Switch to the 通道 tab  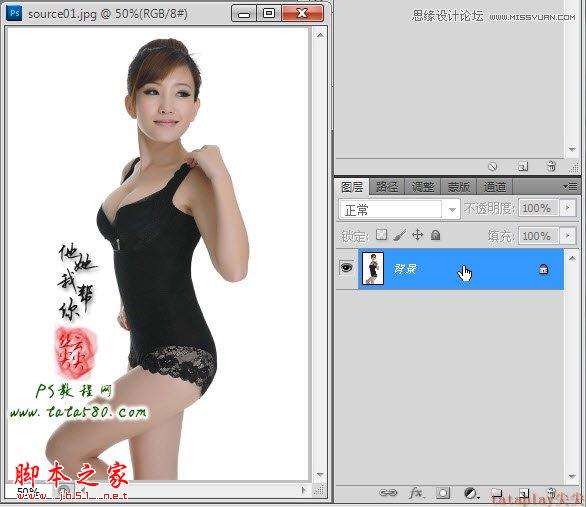pyautogui.click(x=495, y=186)
